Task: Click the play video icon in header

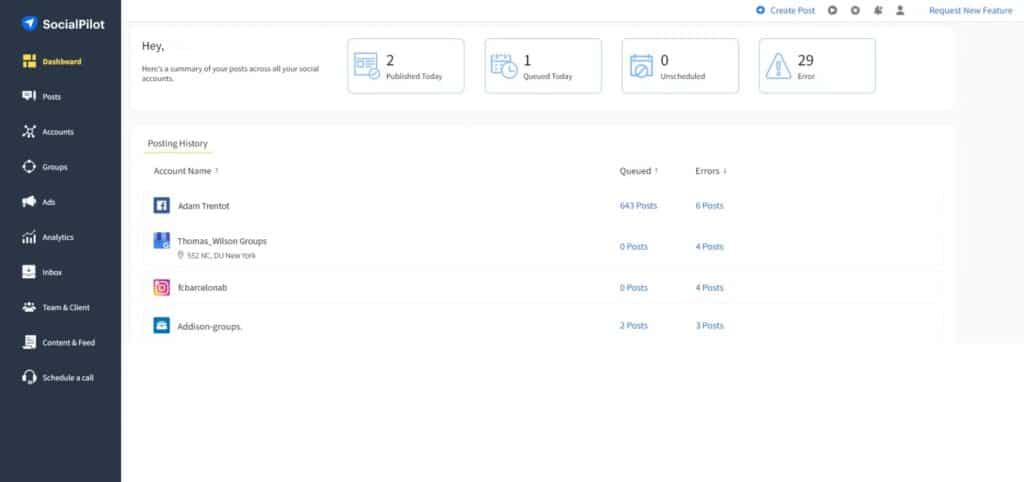Action: (832, 10)
